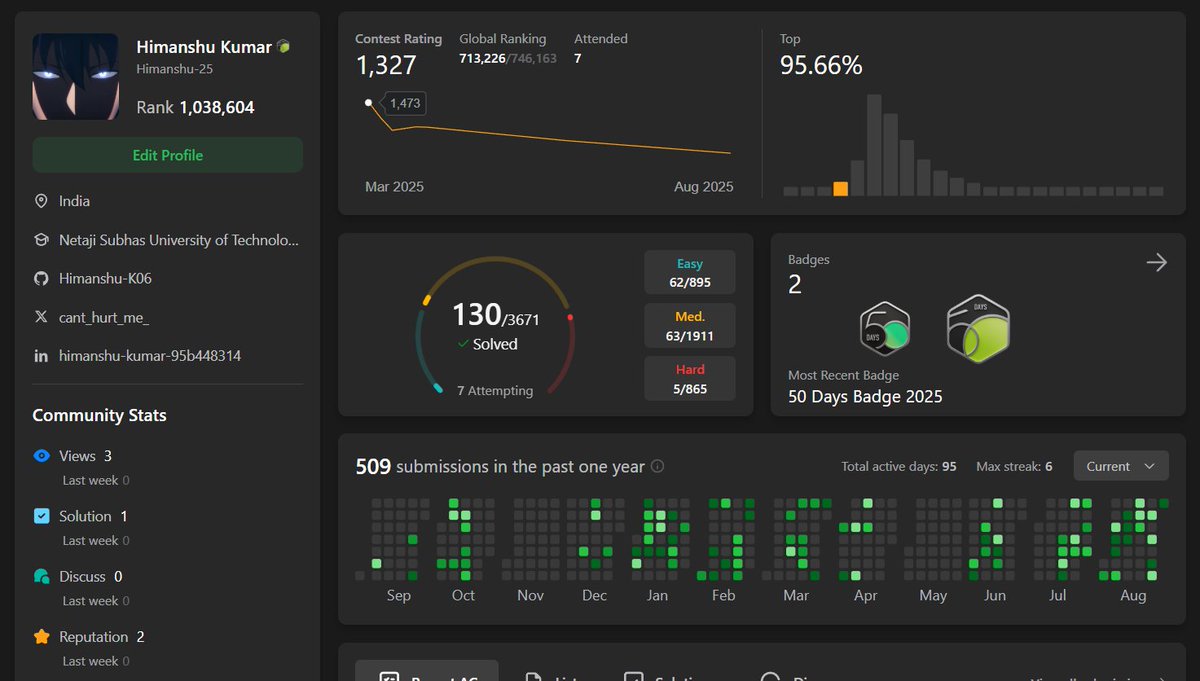Click the Total active days: 95 text

[899, 467]
